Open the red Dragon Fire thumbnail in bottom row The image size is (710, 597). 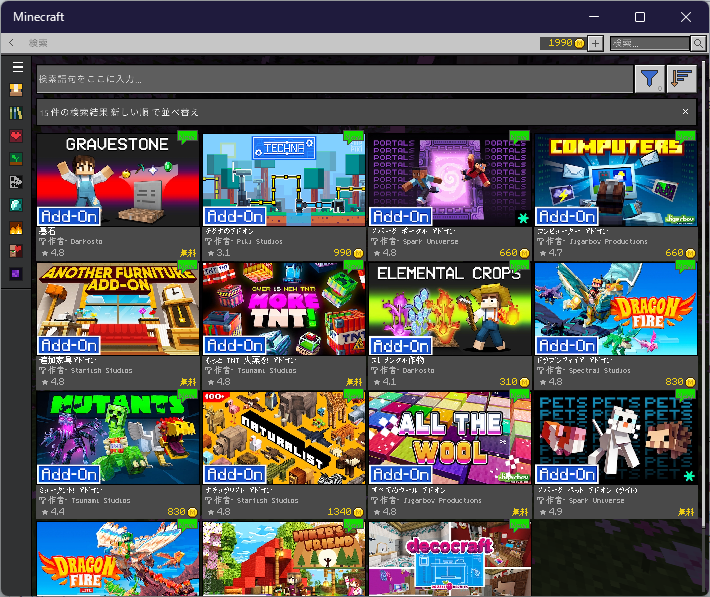coord(118,558)
